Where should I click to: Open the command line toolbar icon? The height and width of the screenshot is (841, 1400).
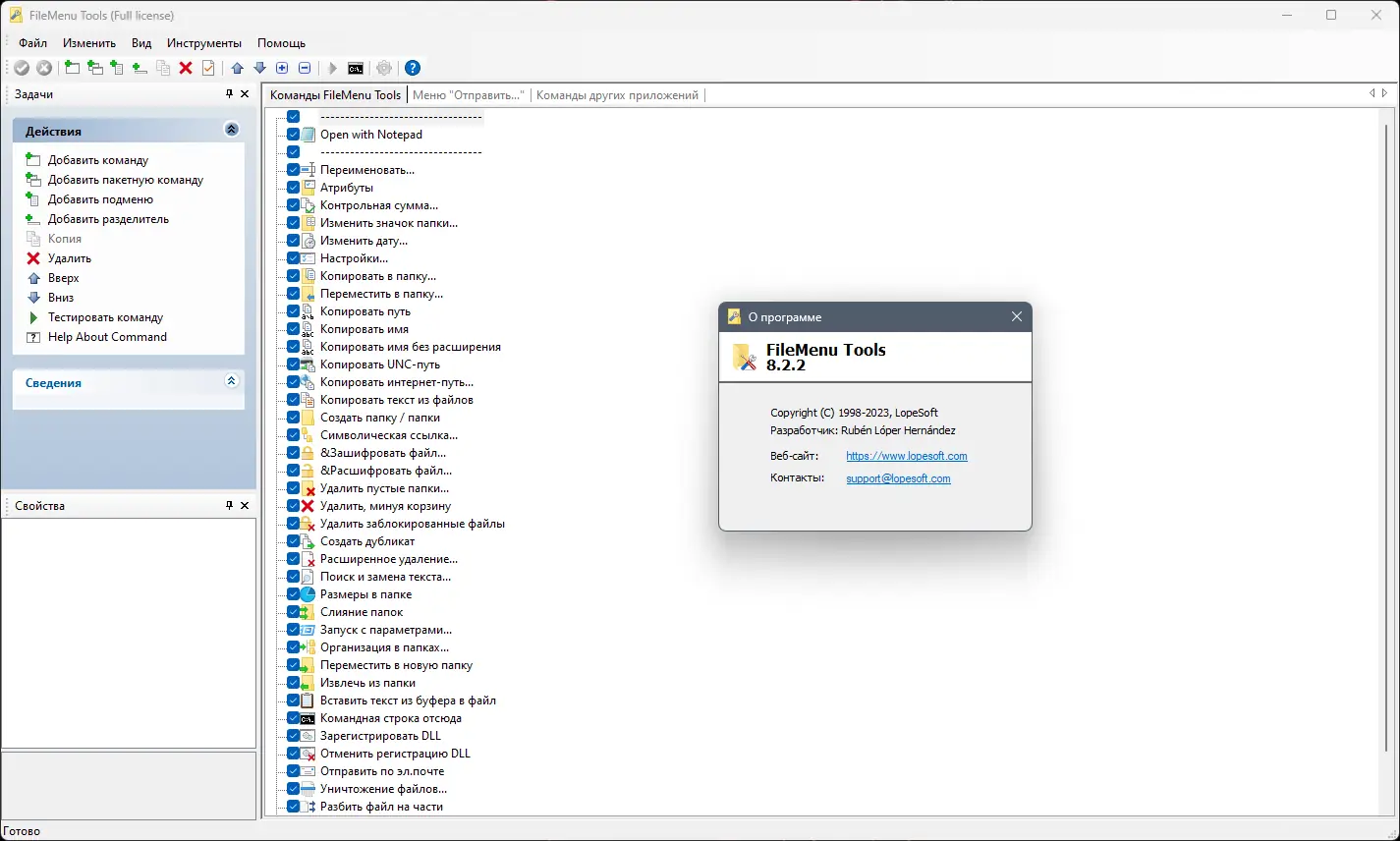[x=356, y=68]
